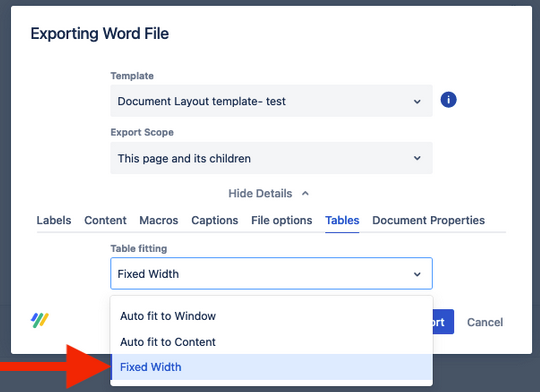Click the Export Scope label
Image resolution: width=540 pixels, height=392 pixels.
click(x=142, y=132)
